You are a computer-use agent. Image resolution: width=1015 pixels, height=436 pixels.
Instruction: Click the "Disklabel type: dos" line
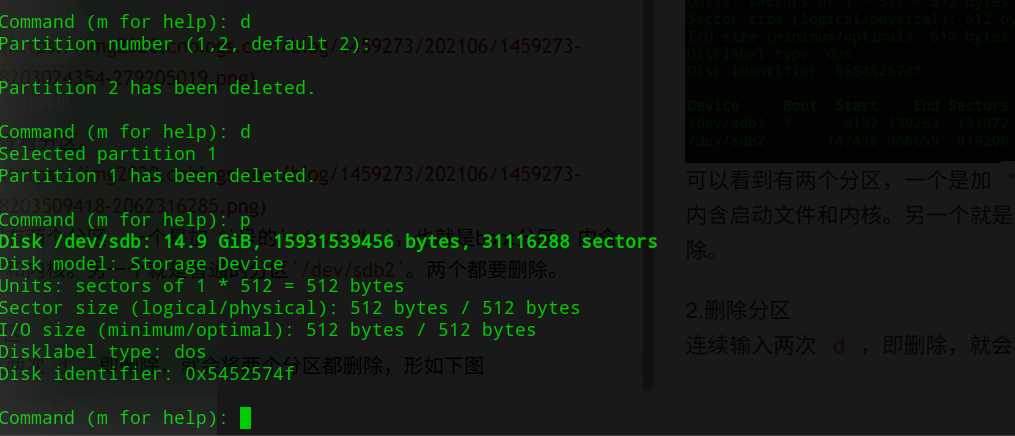tap(104, 352)
